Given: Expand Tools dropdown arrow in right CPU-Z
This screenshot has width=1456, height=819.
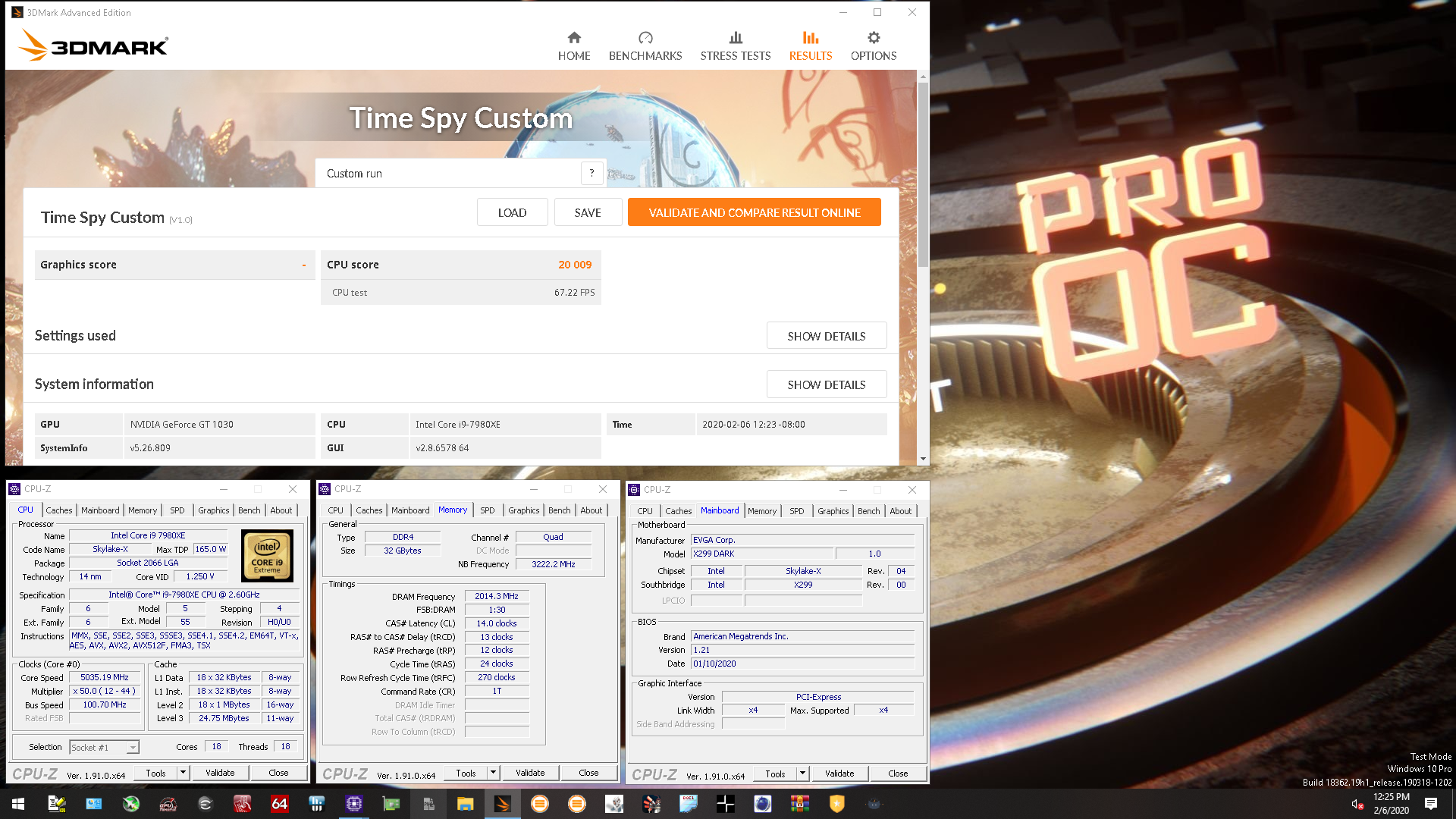Looking at the screenshot, I should 802,773.
